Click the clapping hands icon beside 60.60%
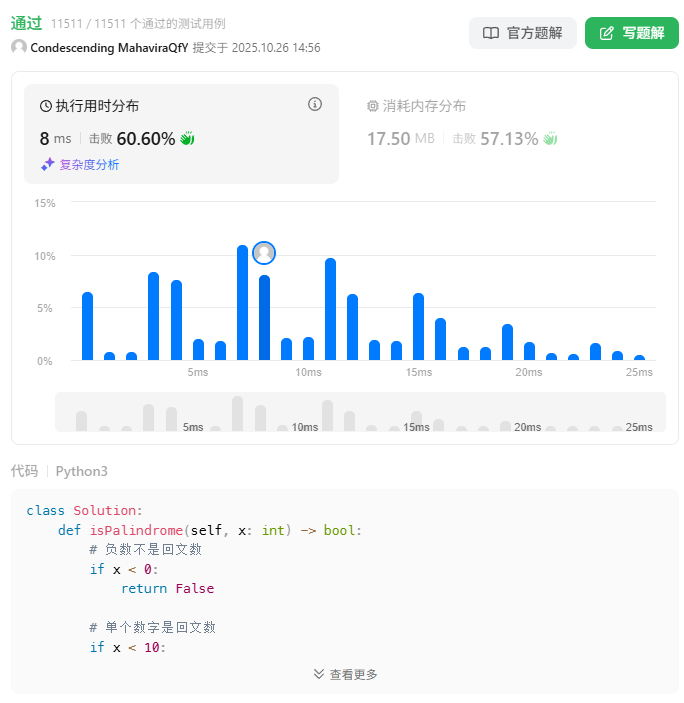Screen dimensions: 684x703 click(x=187, y=139)
